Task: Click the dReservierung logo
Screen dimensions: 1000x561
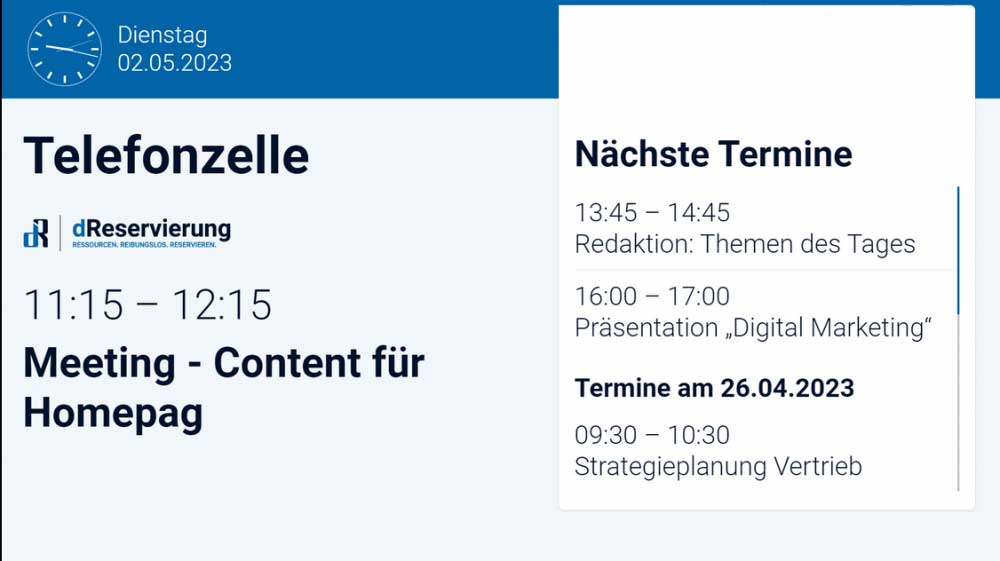Action: tap(127, 232)
